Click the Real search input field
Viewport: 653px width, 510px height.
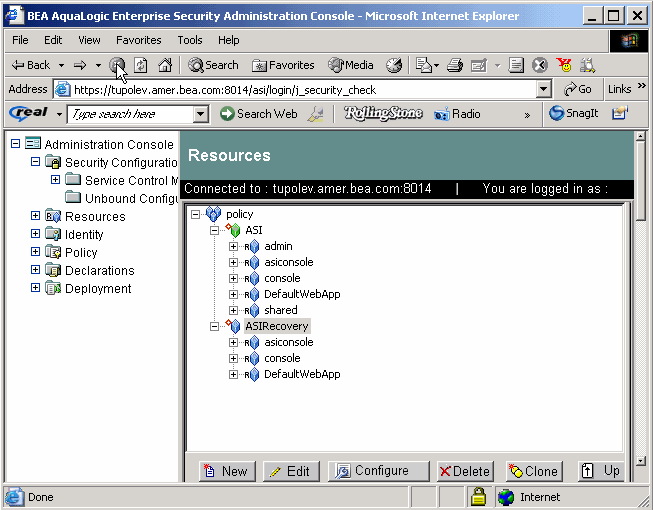(x=130, y=114)
